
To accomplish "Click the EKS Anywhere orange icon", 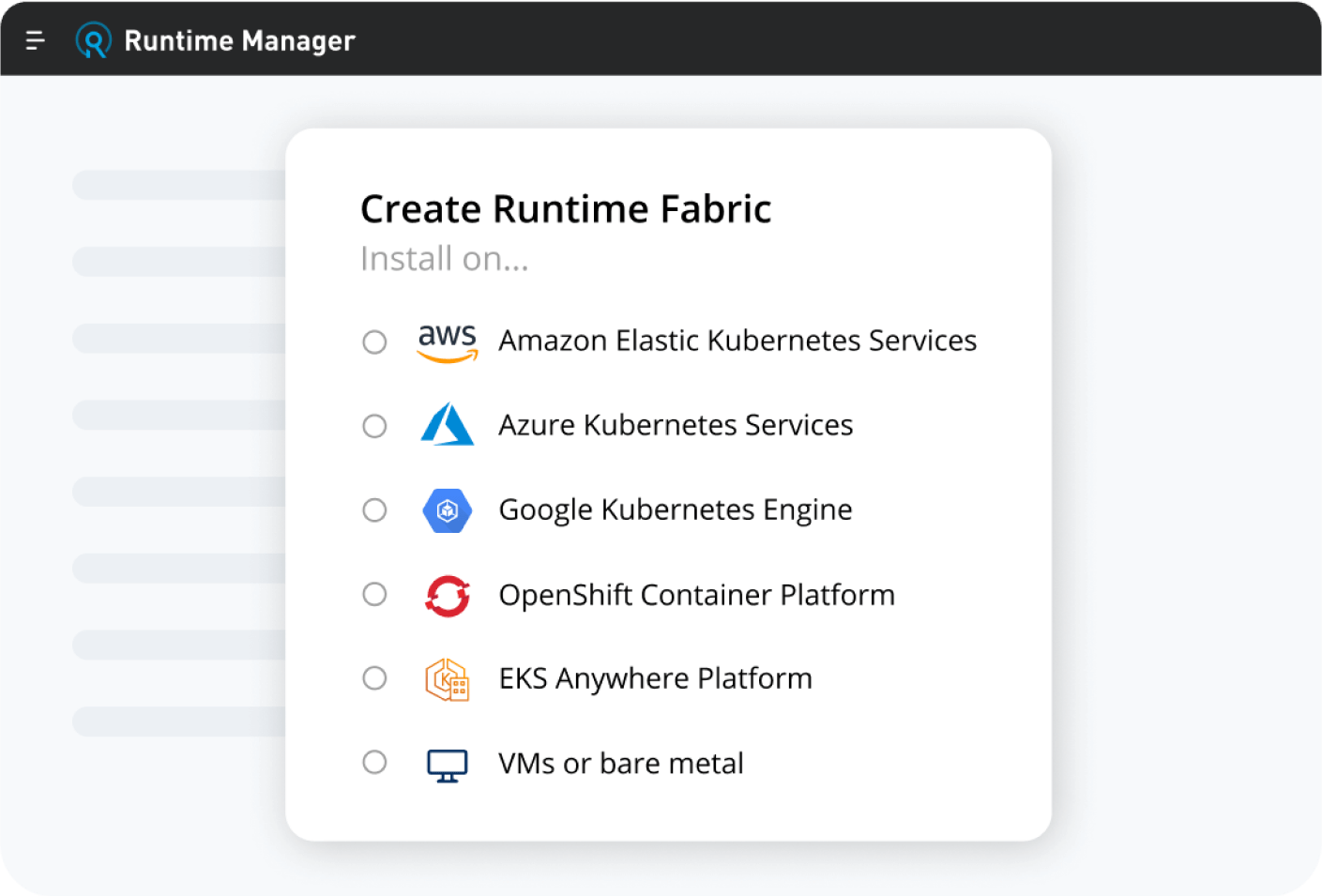I will click(448, 679).
